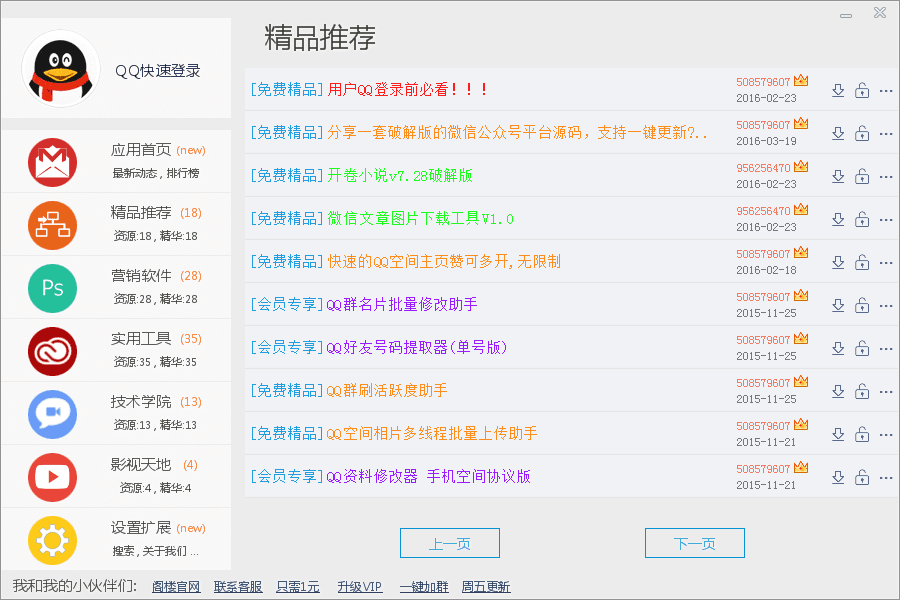
Task: Click lock icon for 微信文章图片下载工具 row
Action: [x=862, y=219]
